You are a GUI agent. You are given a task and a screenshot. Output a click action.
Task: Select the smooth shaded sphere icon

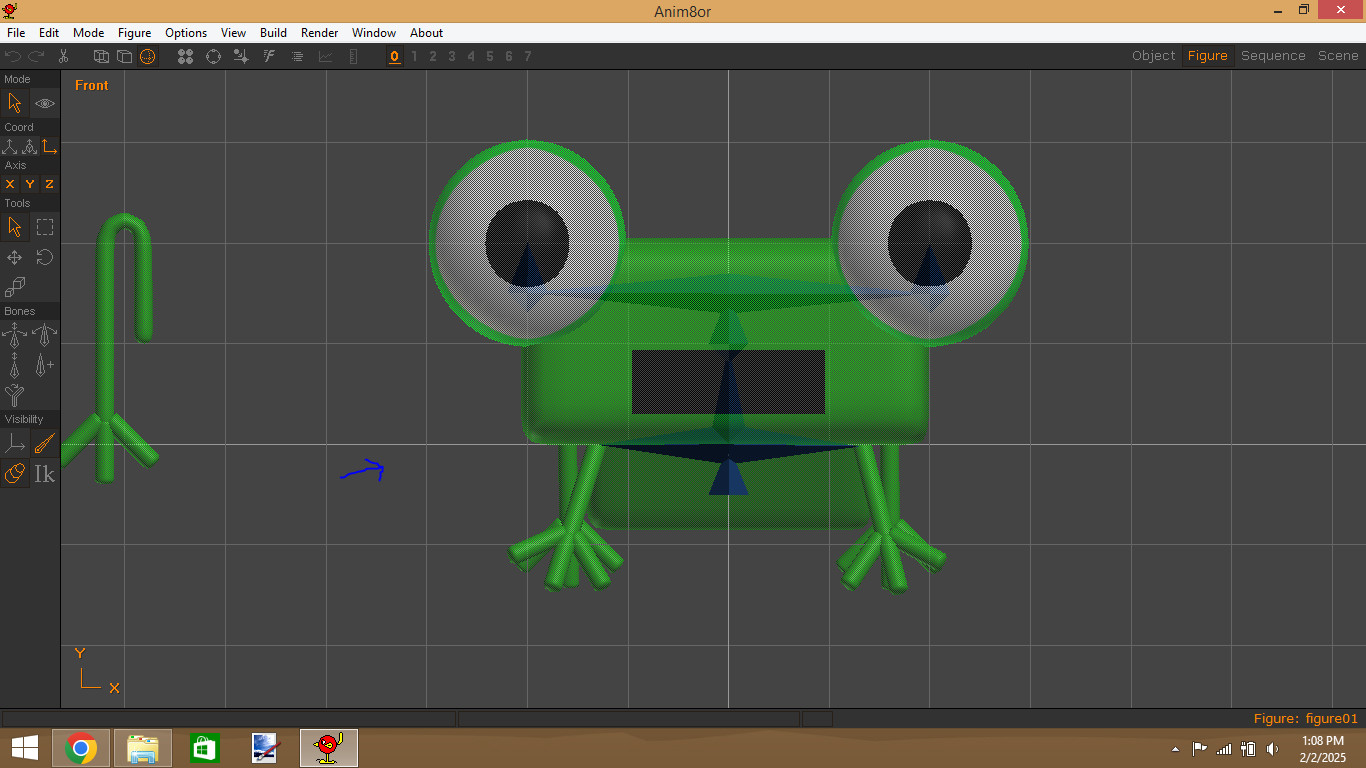point(148,56)
